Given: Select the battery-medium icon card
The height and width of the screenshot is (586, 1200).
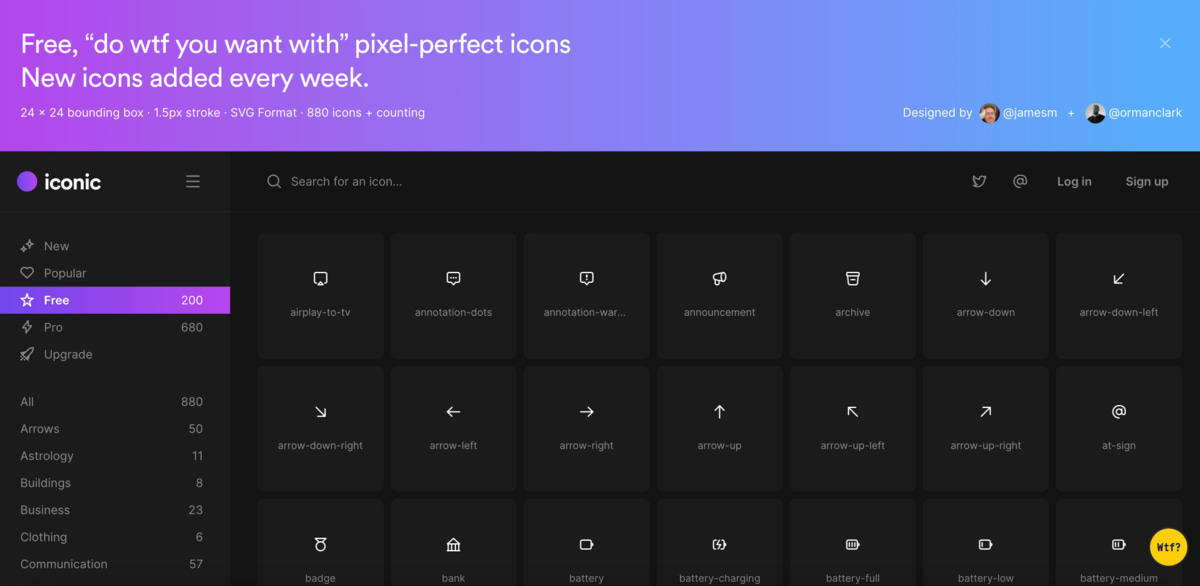Looking at the screenshot, I should coord(1118,543).
